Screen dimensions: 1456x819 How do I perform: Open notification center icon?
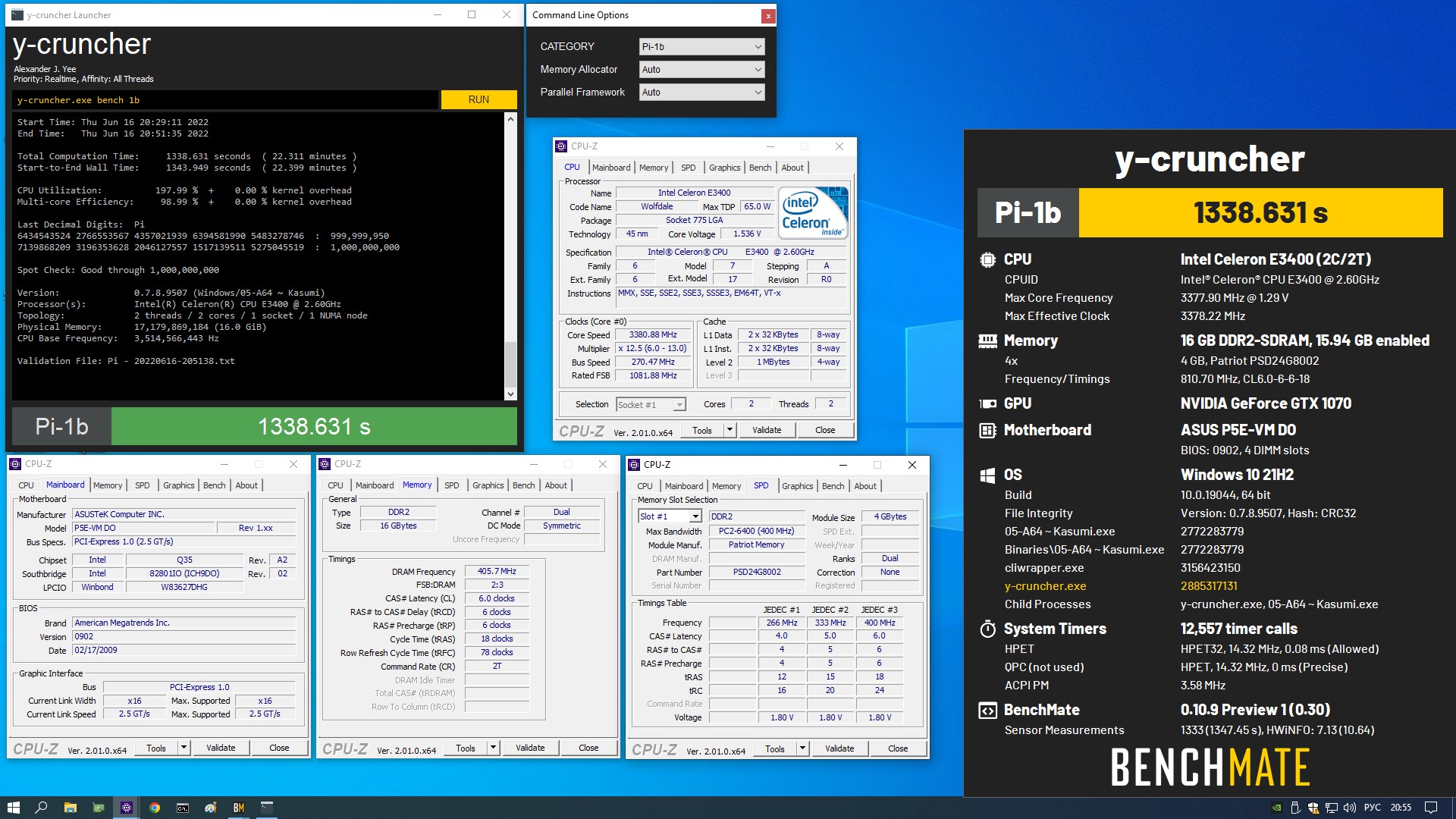[x=1431, y=808]
